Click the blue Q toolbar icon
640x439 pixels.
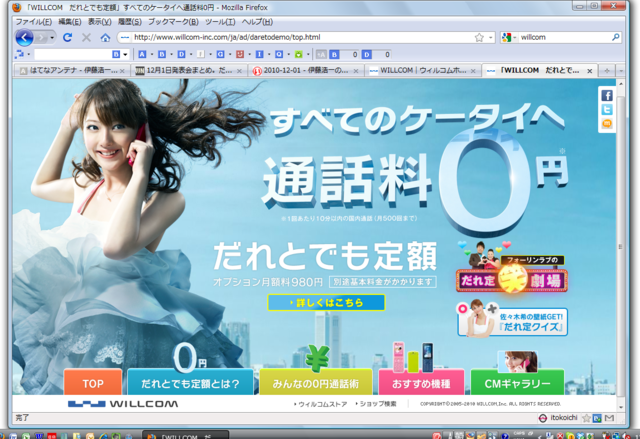click(279, 54)
